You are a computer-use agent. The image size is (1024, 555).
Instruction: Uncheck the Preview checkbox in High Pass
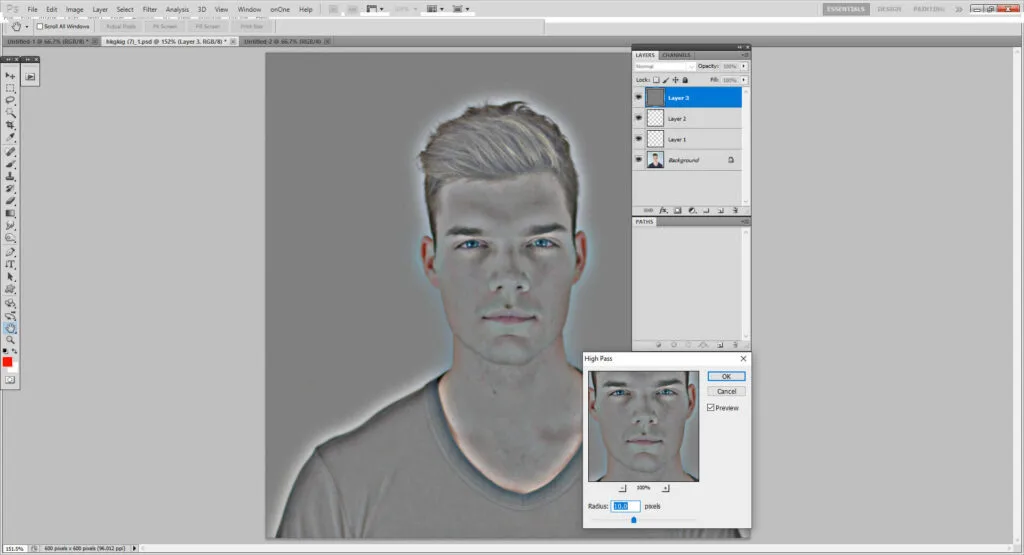coord(711,408)
